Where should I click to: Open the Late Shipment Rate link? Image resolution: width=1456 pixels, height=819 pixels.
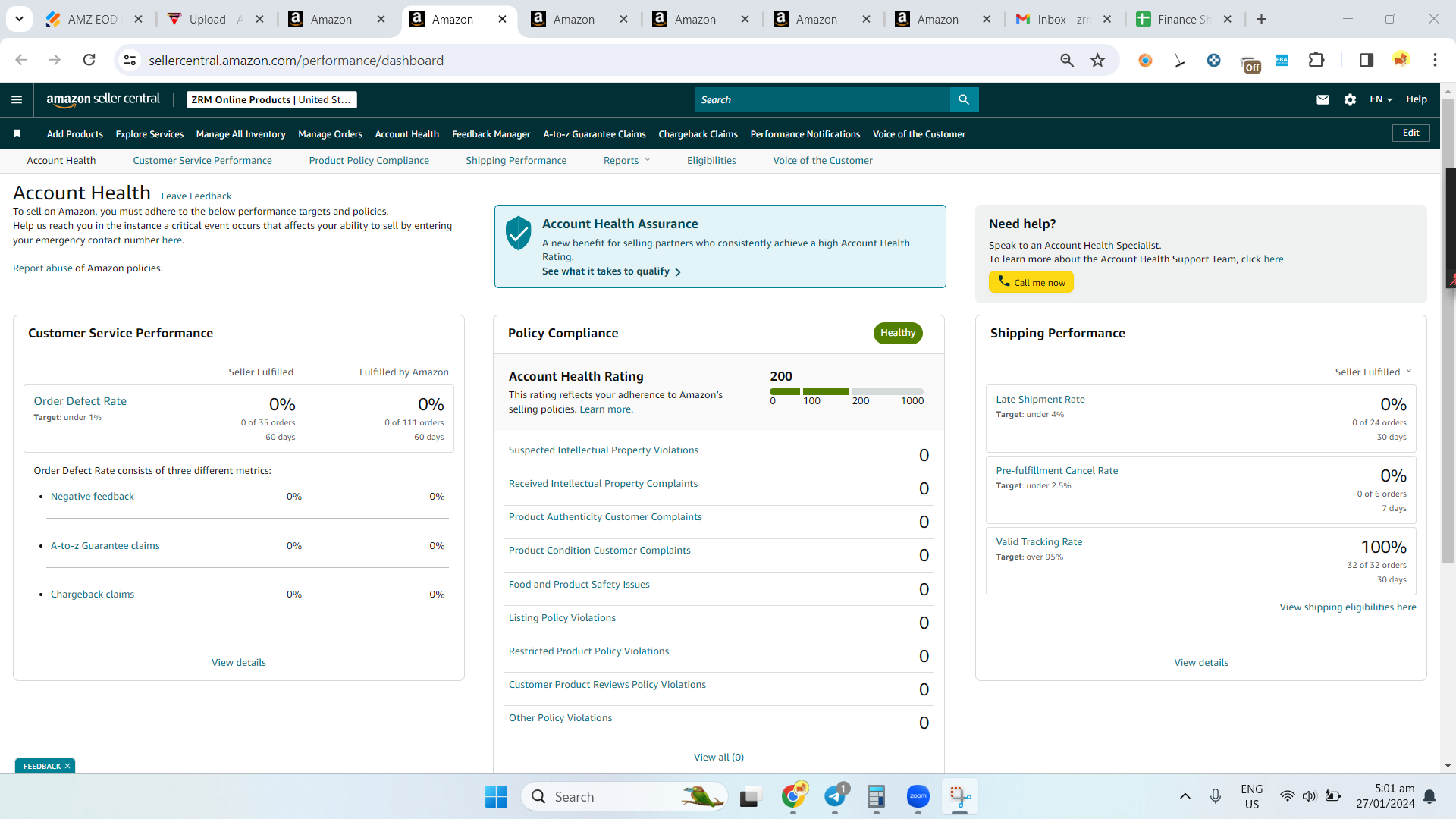pos(1040,399)
